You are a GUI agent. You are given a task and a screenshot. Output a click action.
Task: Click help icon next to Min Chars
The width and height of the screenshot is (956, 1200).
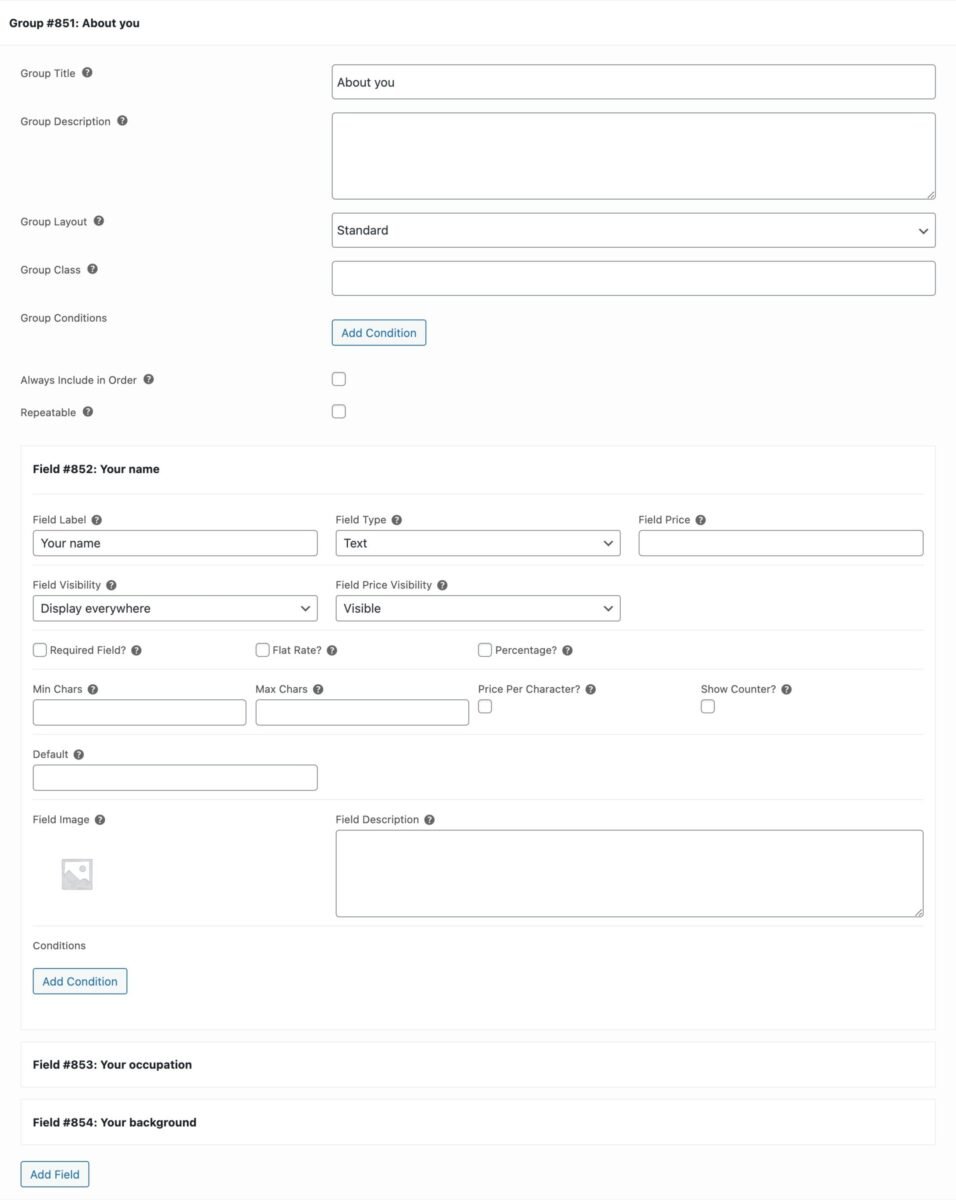point(93,689)
